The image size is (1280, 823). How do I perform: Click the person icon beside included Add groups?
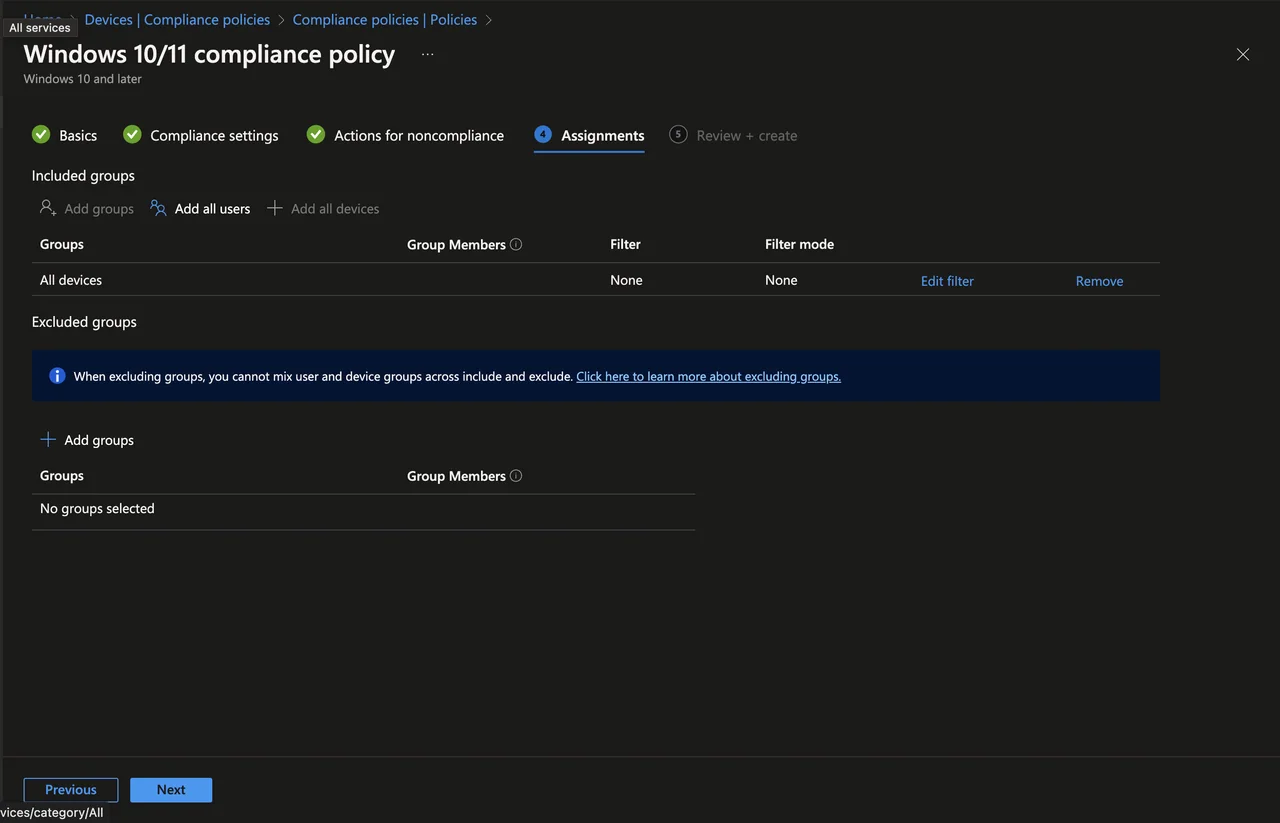(48, 208)
